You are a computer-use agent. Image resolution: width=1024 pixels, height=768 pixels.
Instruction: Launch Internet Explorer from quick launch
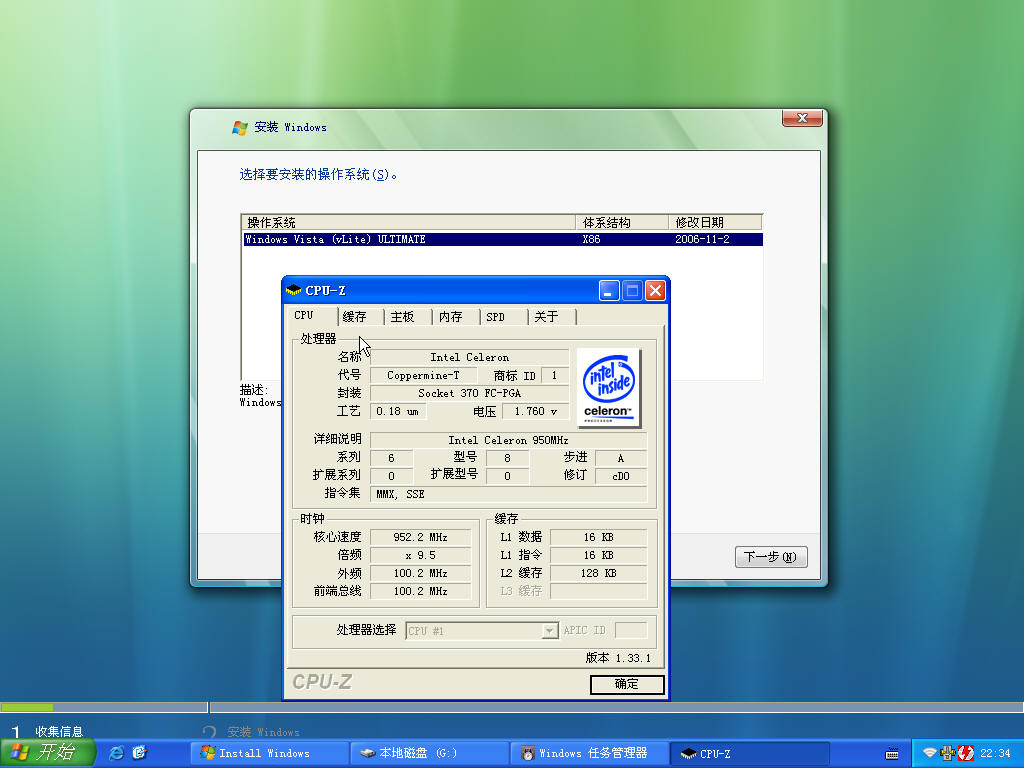tap(117, 753)
